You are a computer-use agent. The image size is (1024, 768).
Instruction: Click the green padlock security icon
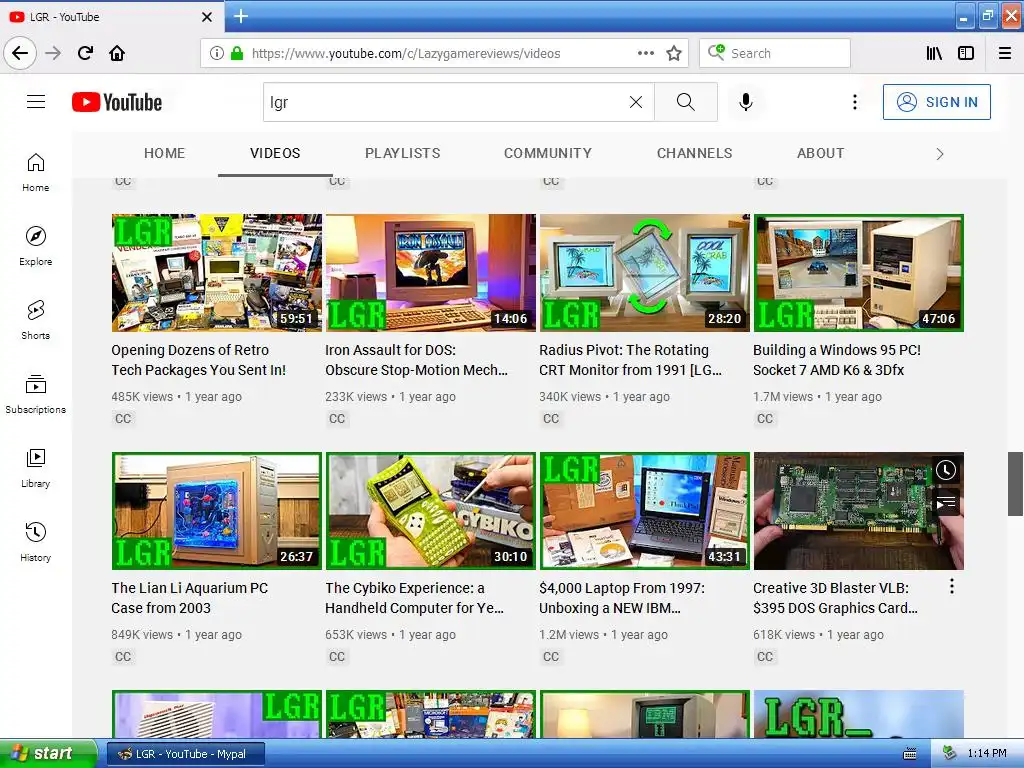(237, 53)
